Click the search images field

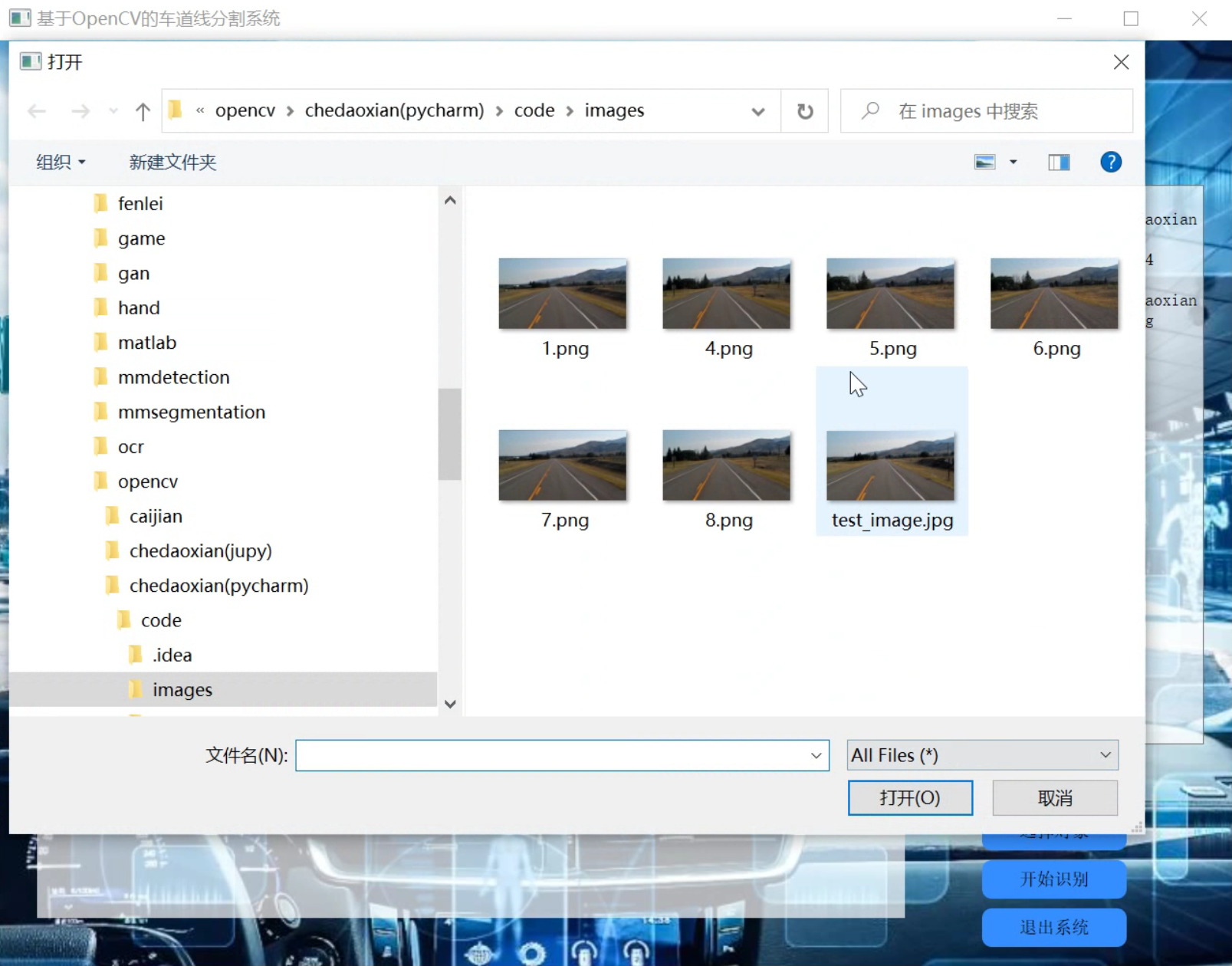point(987,111)
